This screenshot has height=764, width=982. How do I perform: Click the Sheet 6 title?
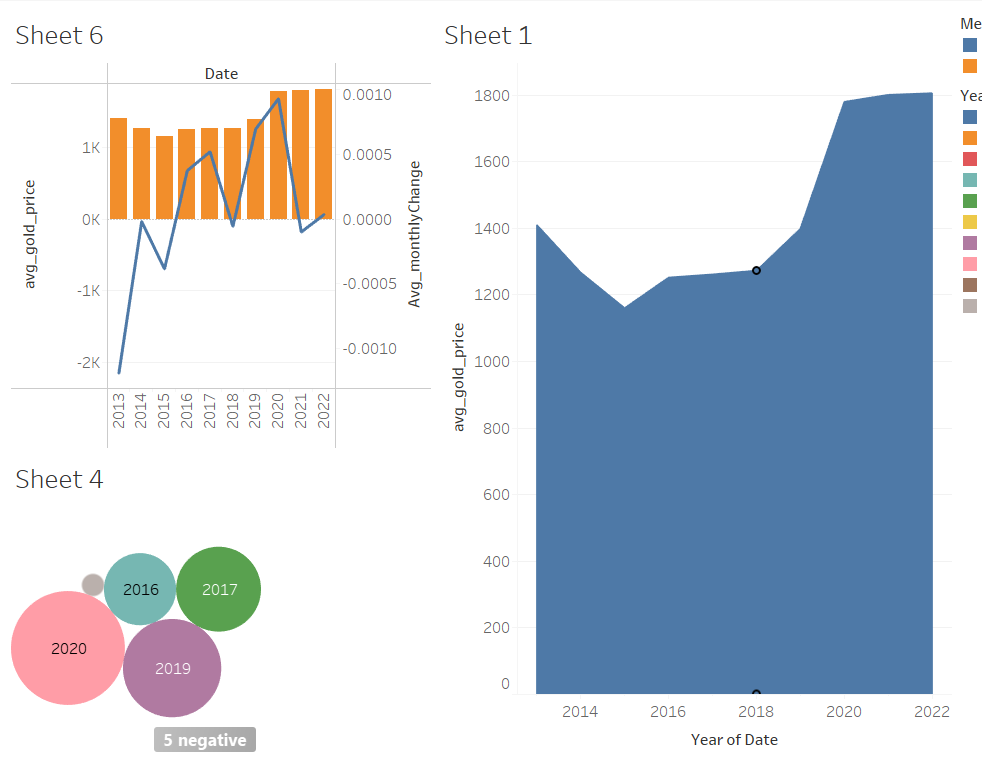[59, 36]
